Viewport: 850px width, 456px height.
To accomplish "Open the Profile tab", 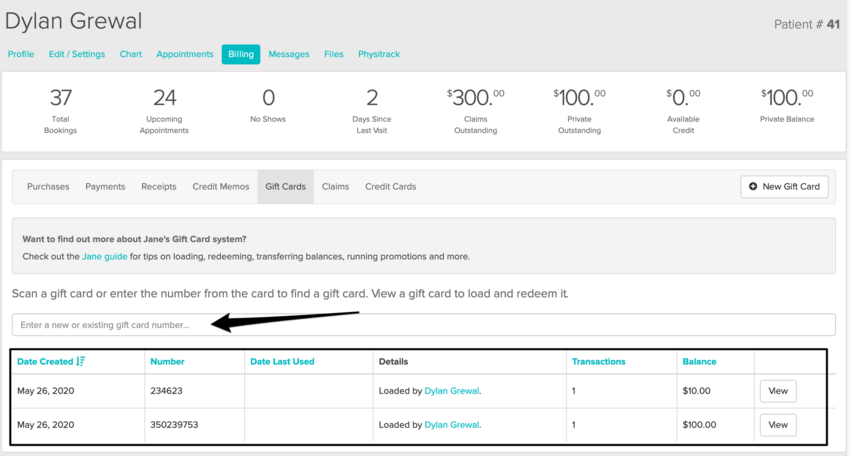I will (x=21, y=54).
